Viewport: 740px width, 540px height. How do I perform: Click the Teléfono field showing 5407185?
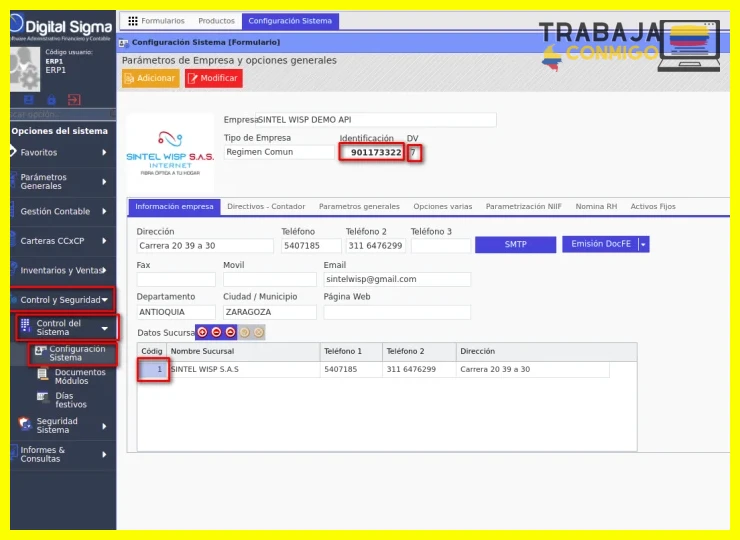[x=311, y=246]
